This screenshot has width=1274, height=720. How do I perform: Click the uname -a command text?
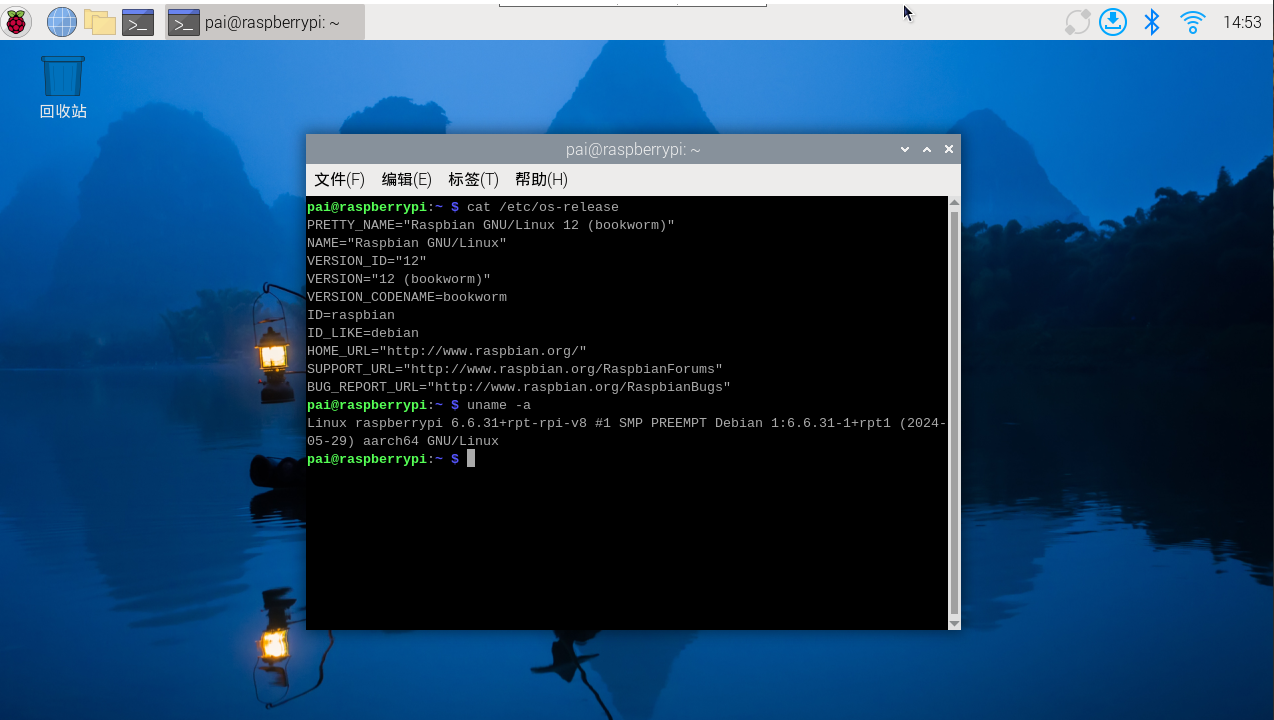pos(499,405)
